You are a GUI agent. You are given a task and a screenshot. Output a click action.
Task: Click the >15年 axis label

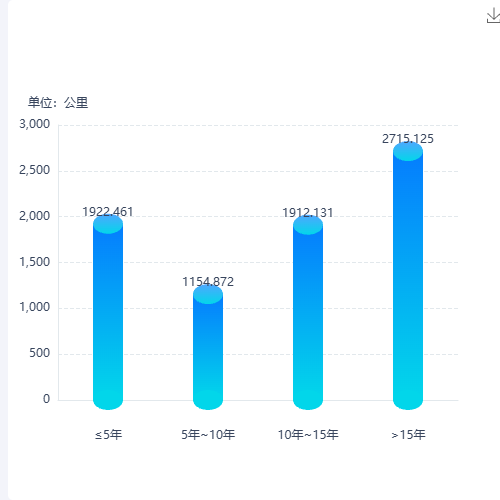408,435
